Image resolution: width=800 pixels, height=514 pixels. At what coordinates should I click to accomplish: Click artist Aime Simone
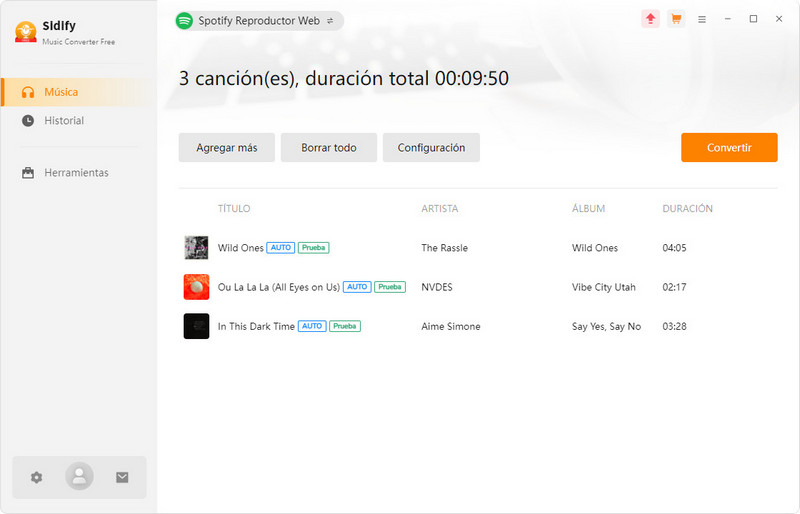point(451,327)
